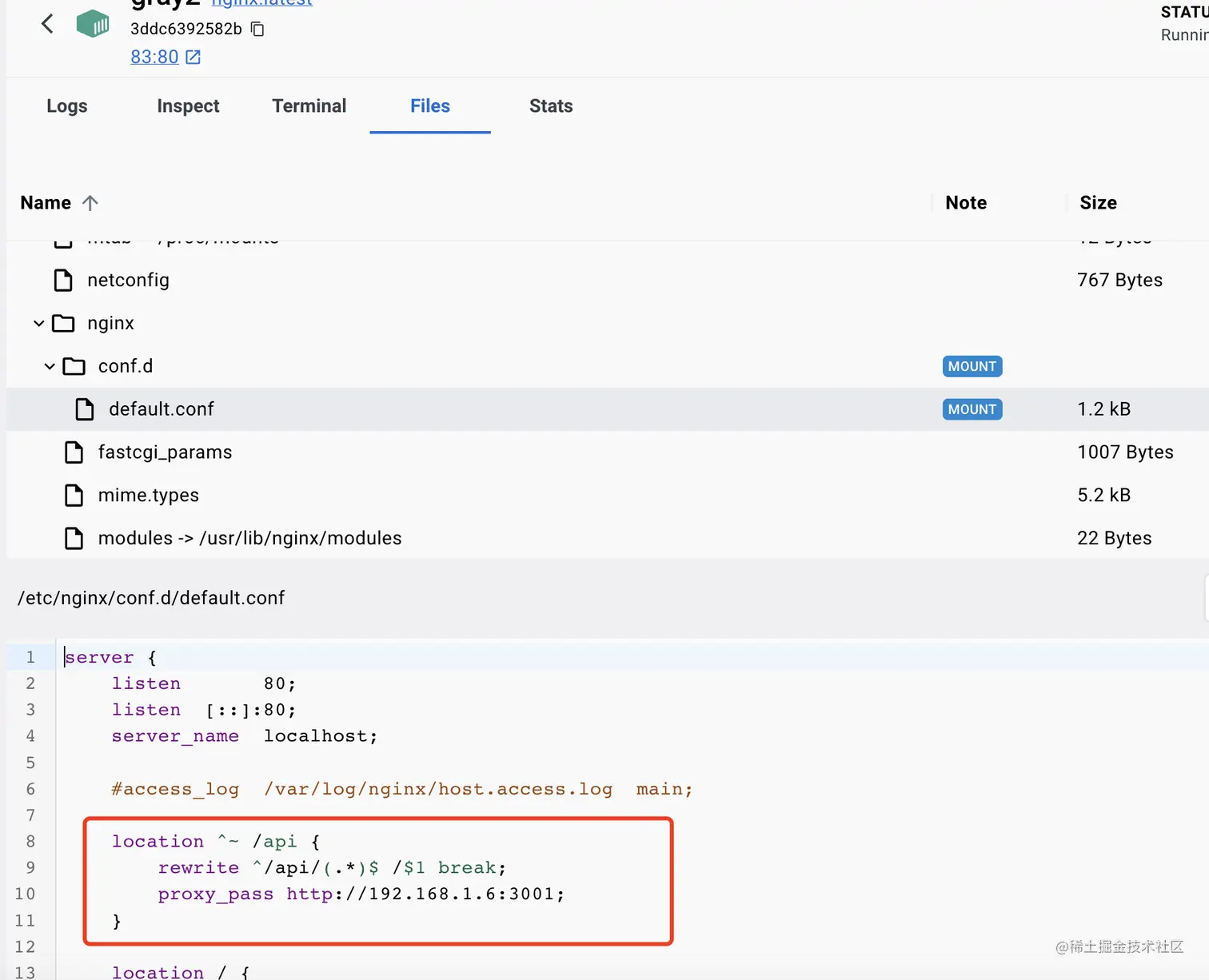Open the Terminal tab
Screen dimensions: 1209x980
coord(309,106)
